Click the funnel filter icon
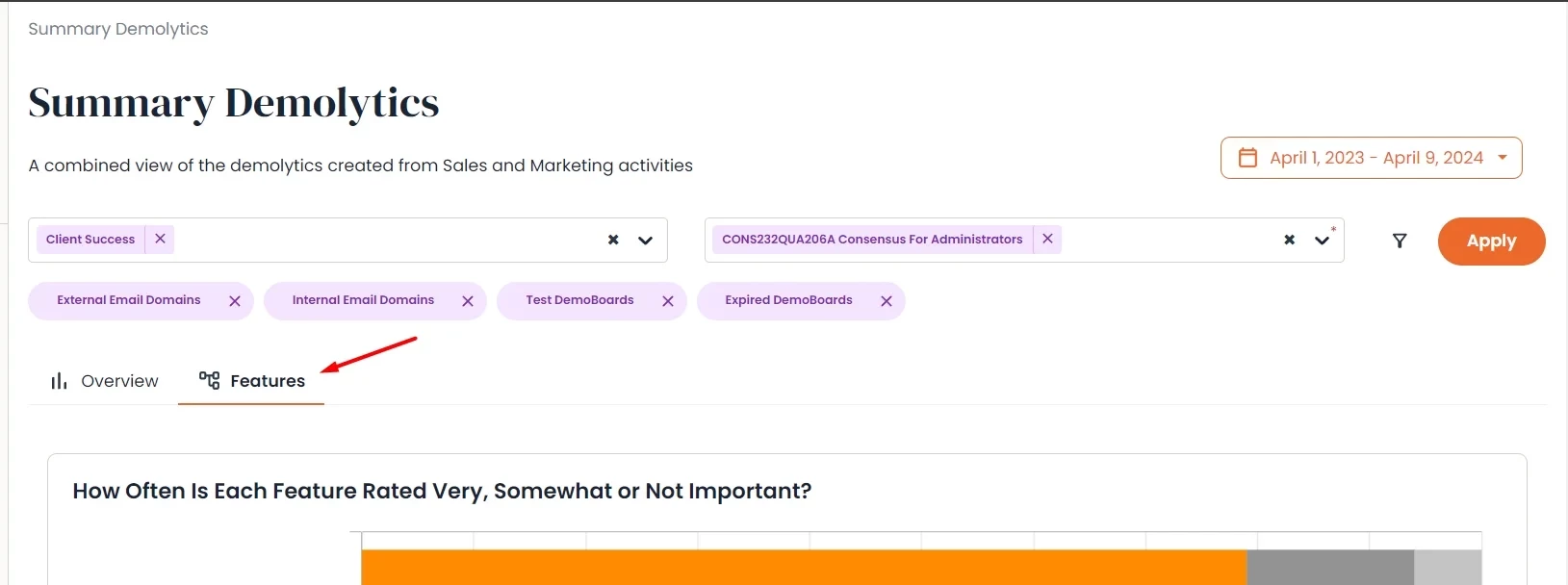 (x=1400, y=241)
